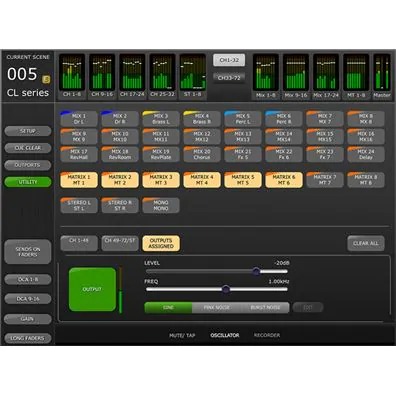Deselect MATRIX 2 output
Screen dimensions: 396x396
tap(120, 180)
